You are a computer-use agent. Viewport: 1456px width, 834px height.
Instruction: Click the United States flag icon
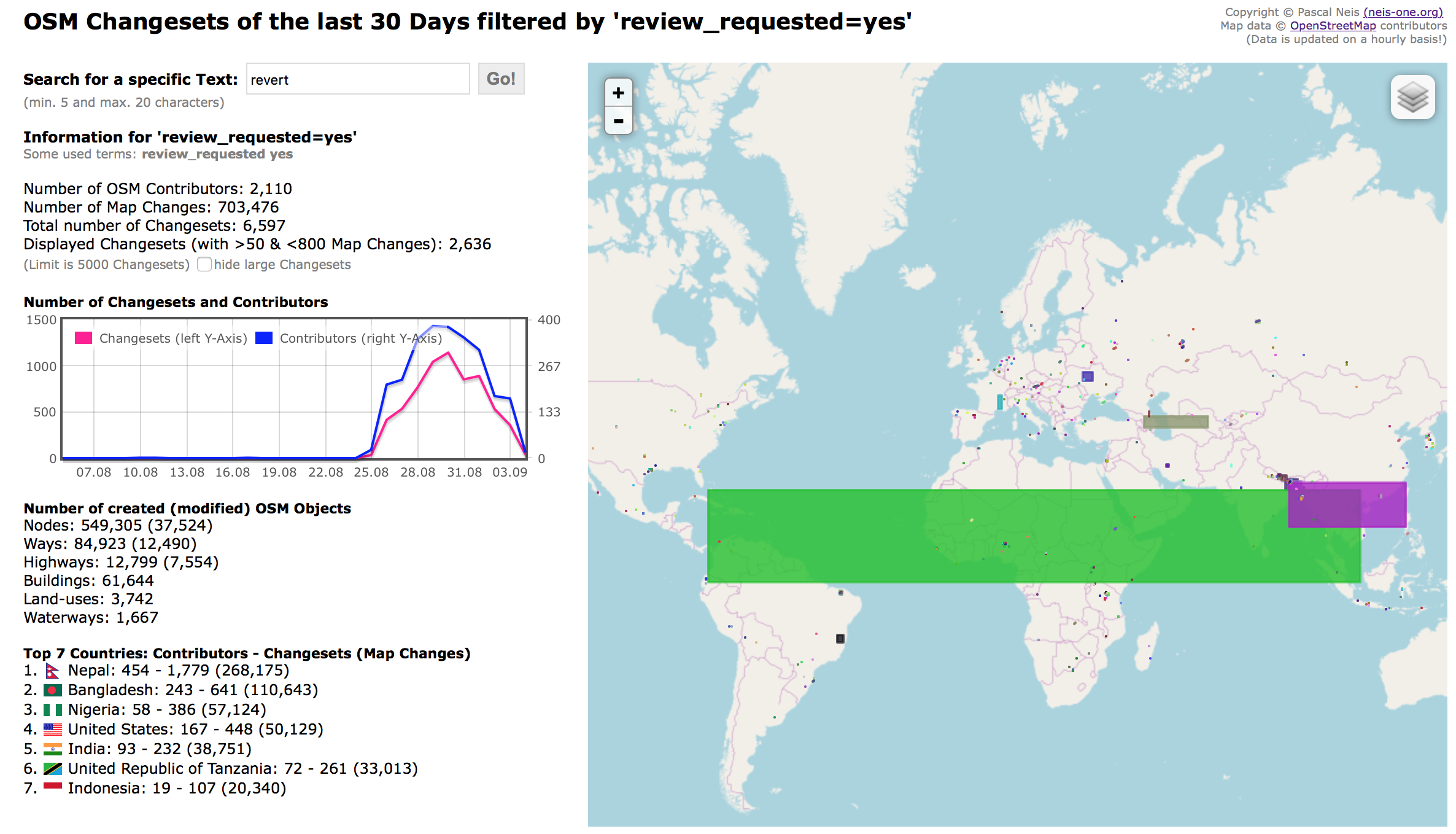coord(52,729)
